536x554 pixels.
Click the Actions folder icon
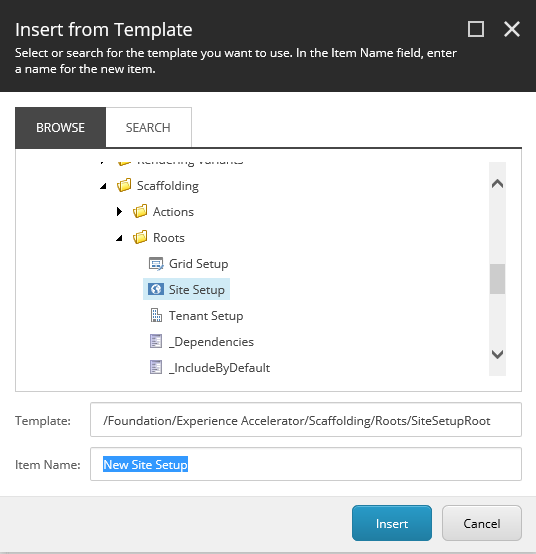point(140,211)
